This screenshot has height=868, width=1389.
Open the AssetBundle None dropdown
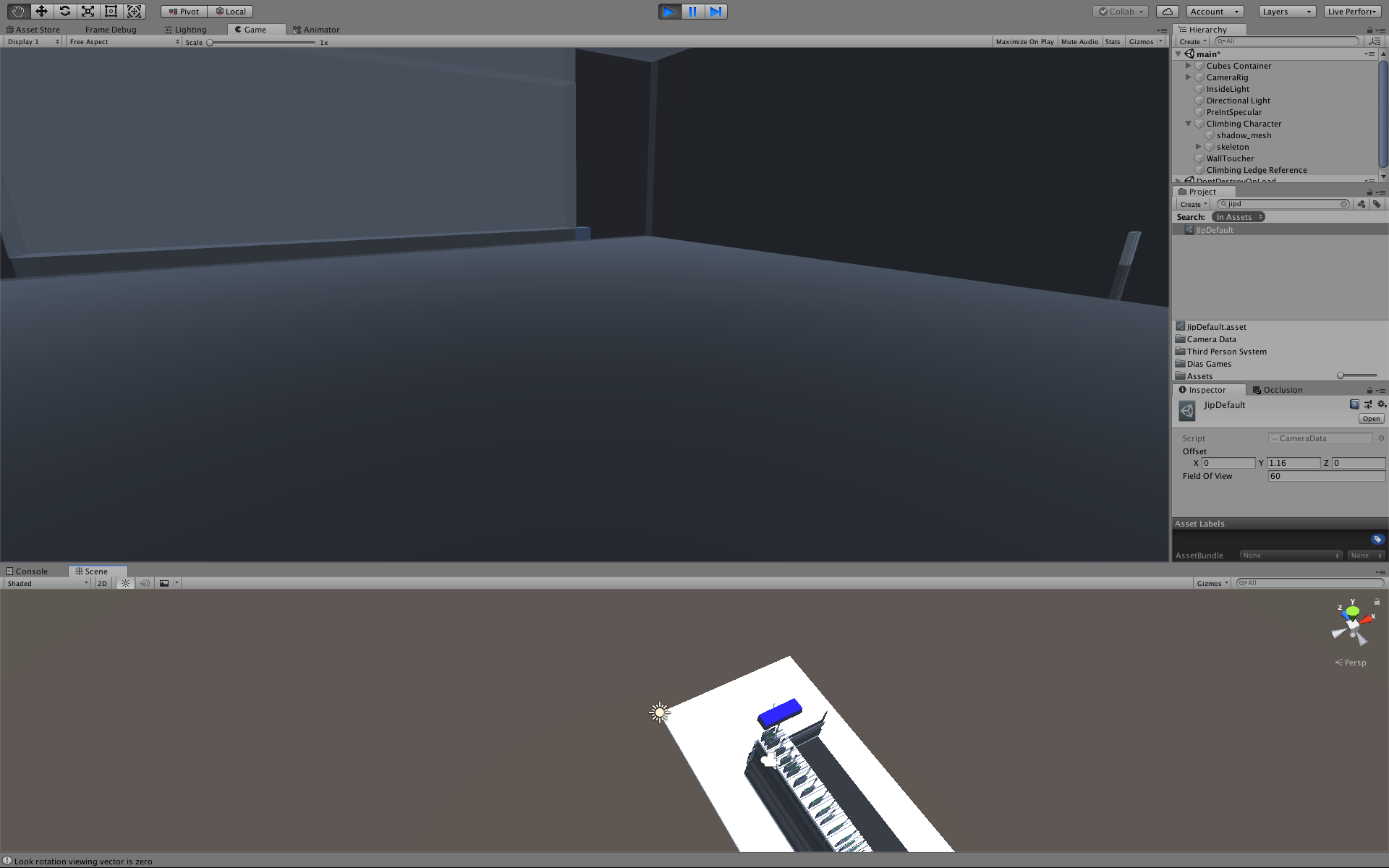1290,556
